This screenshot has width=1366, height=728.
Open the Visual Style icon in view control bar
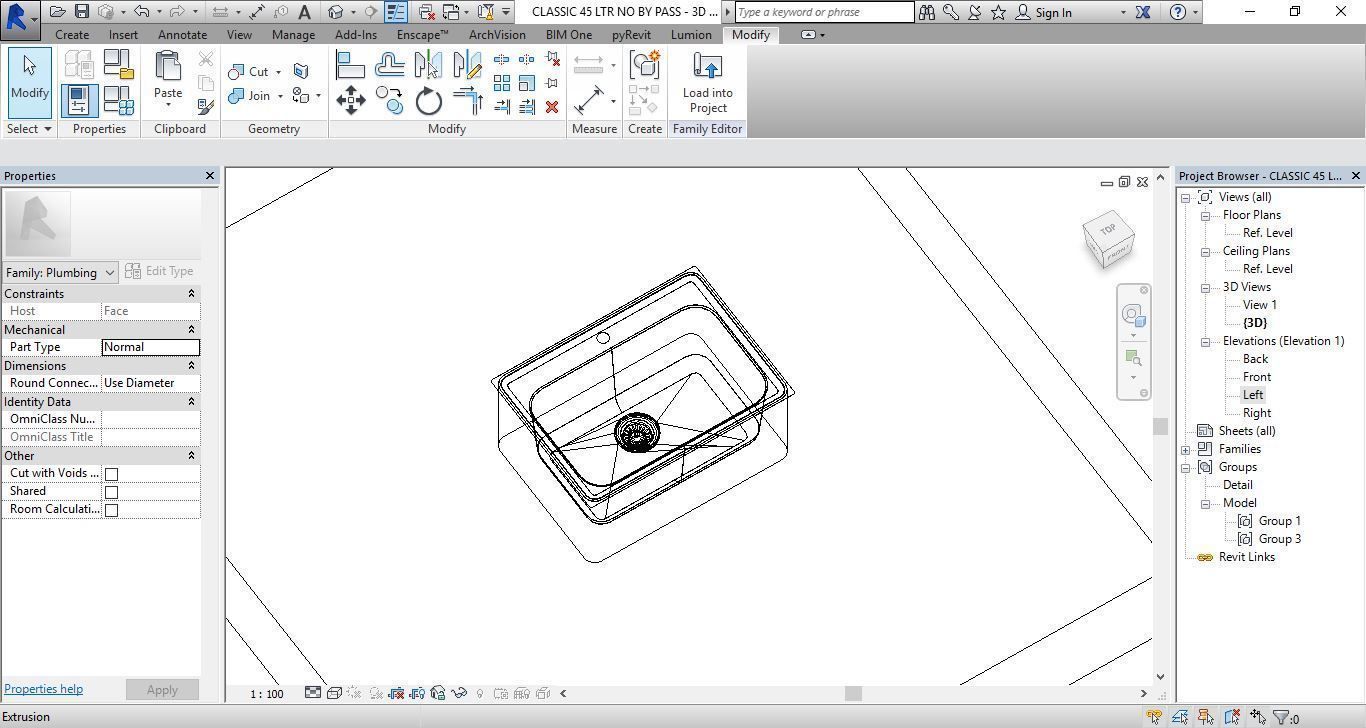pos(334,693)
